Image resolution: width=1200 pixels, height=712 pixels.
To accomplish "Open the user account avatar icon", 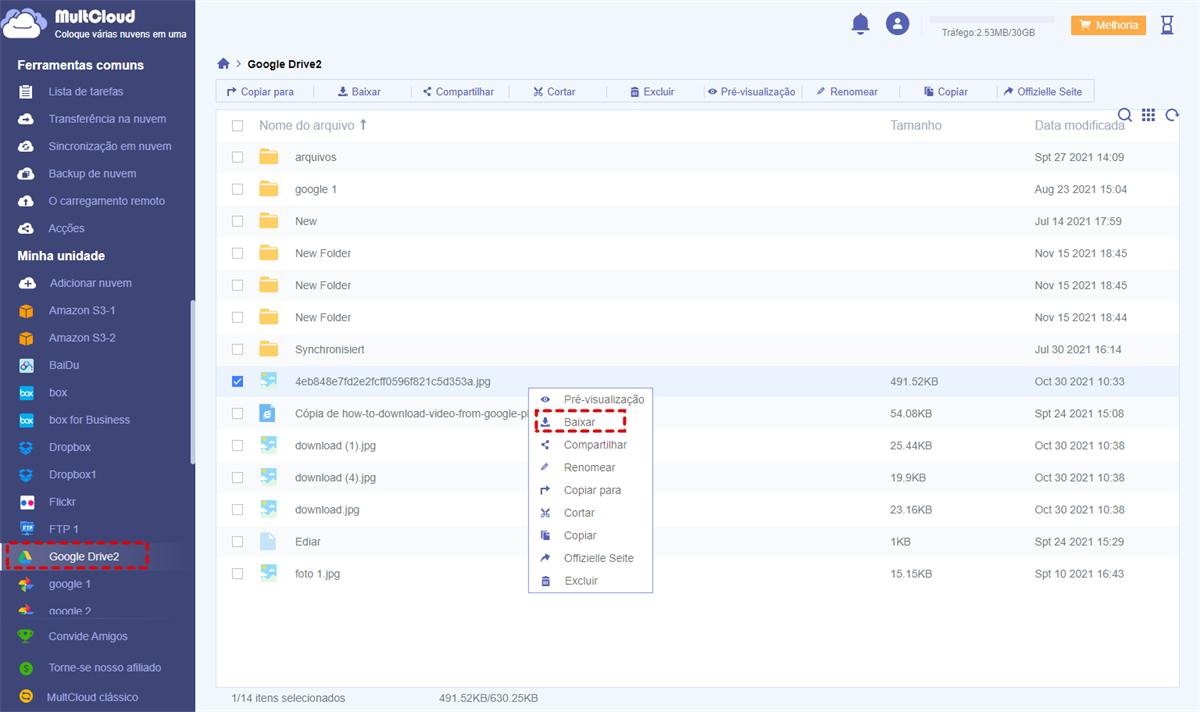I will point(898,24).
